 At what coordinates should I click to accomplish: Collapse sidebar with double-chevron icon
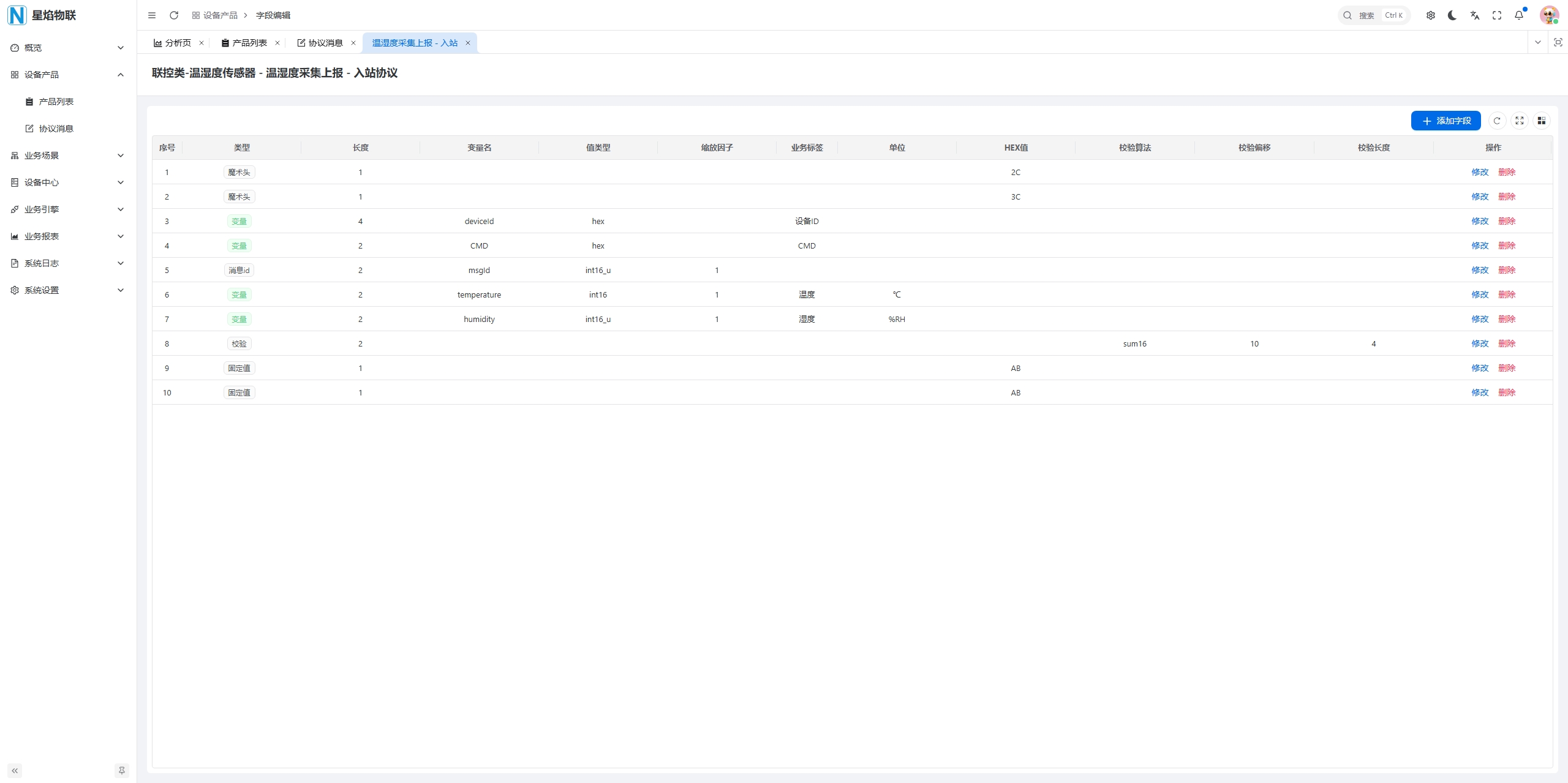pos(15,771)
